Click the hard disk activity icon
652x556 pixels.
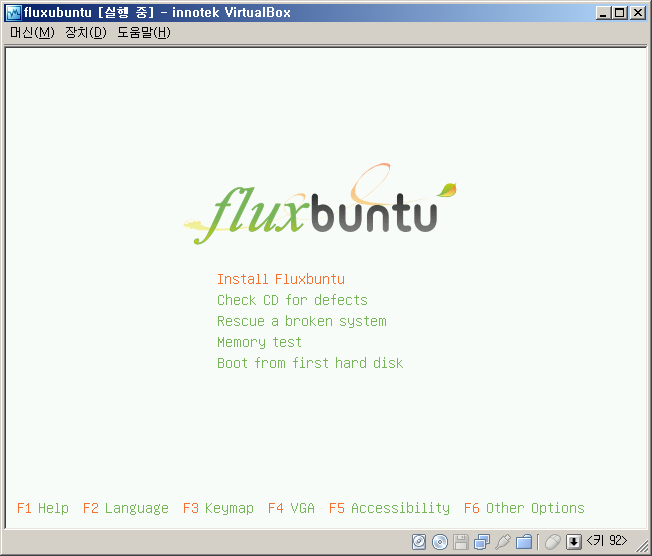pos(419,542)
